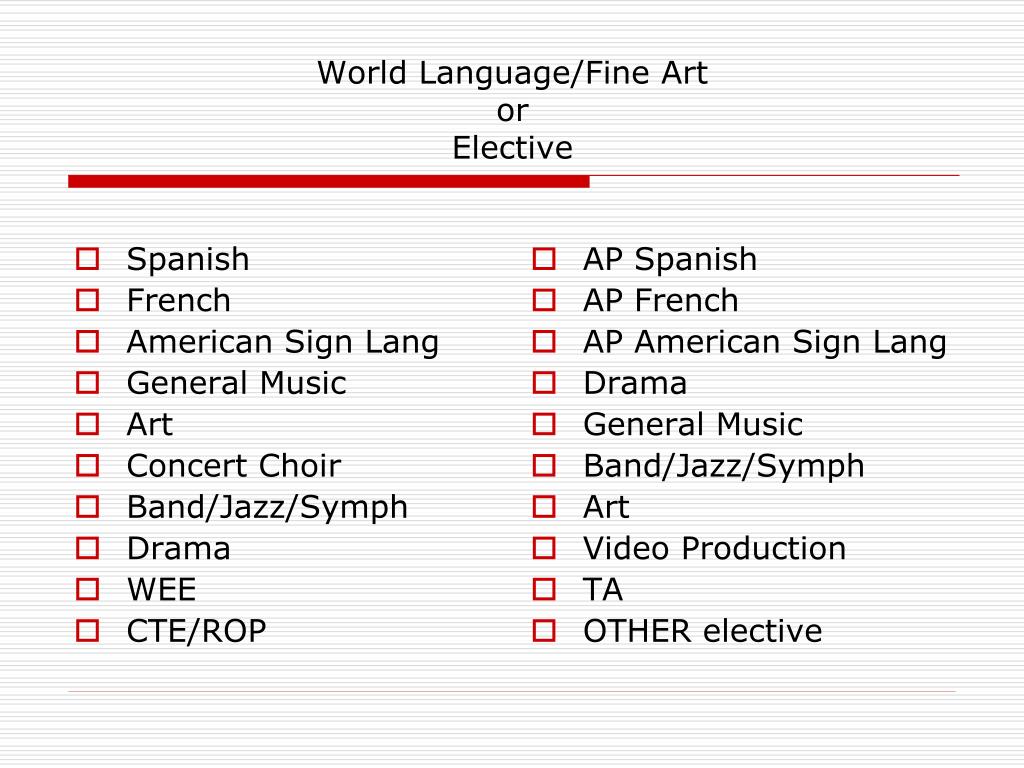Viewport: 1024px width, 768px height.
Task: Tick the AP French checkbox
Action: [544, 300]
